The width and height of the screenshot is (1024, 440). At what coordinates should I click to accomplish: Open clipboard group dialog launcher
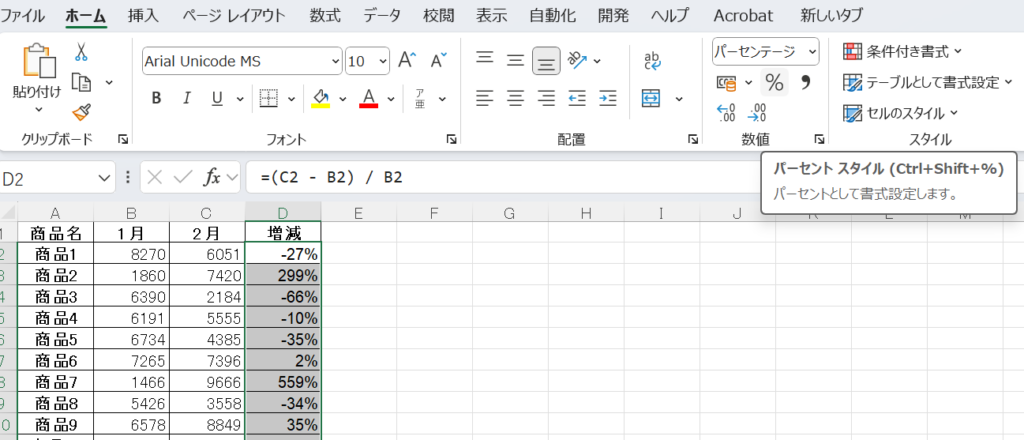[x=122, y=139]
